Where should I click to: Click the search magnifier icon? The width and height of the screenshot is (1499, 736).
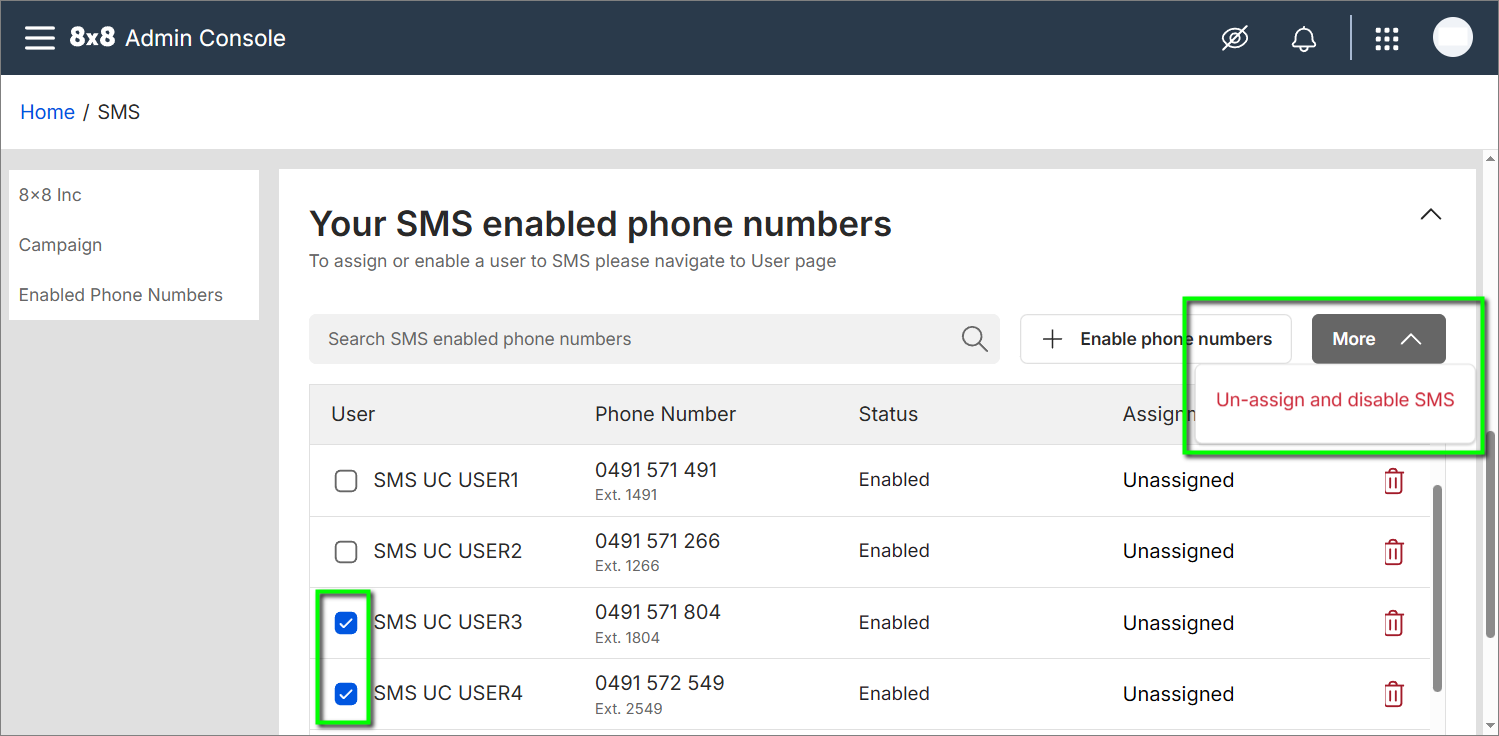click(974, 339)
